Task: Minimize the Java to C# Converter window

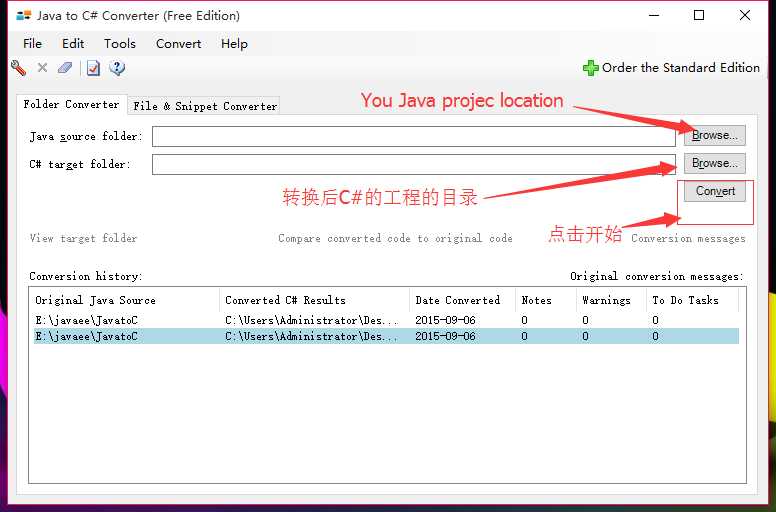Action: (654, 15)
